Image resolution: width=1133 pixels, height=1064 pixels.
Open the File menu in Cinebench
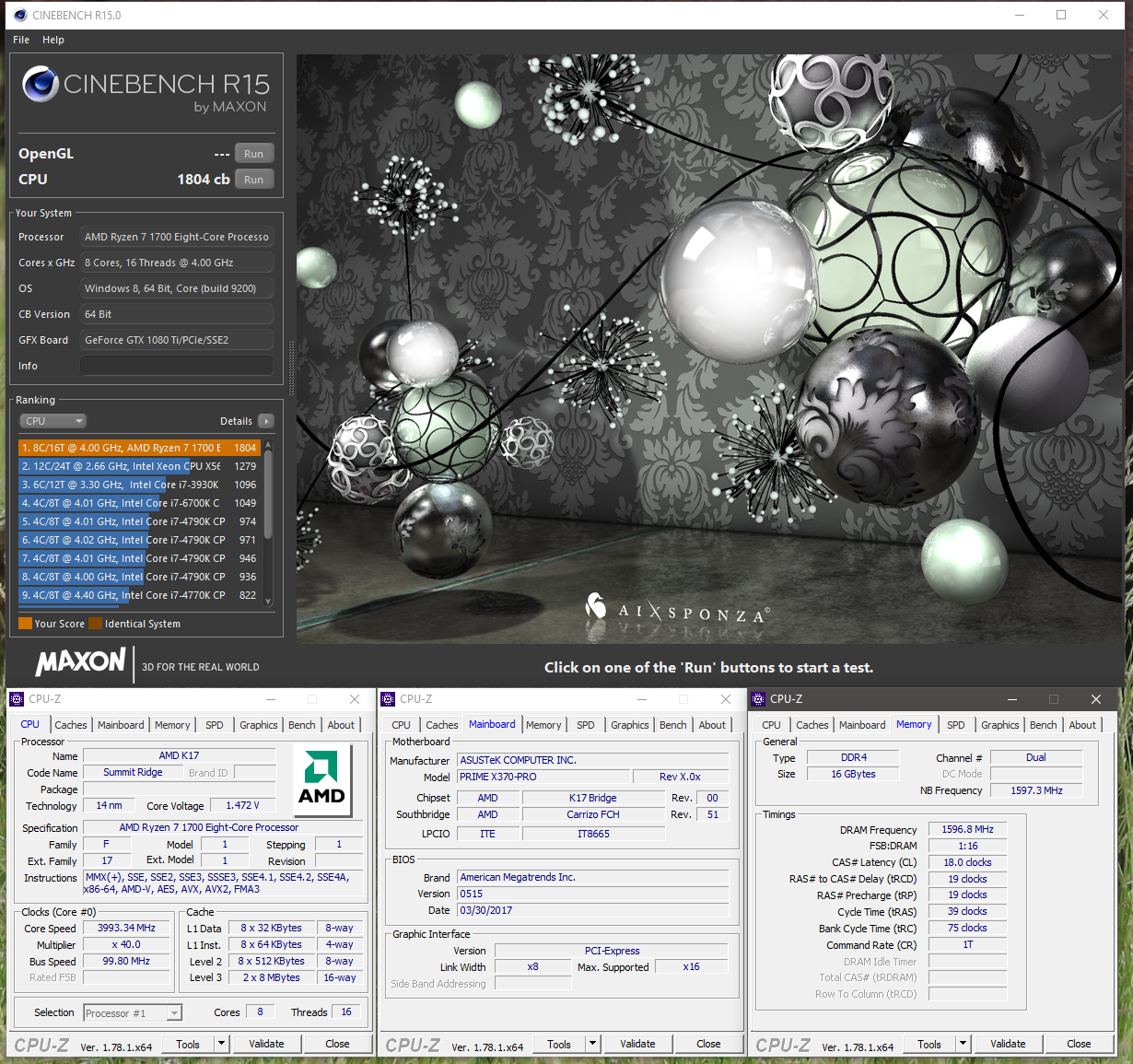(21, 40)
